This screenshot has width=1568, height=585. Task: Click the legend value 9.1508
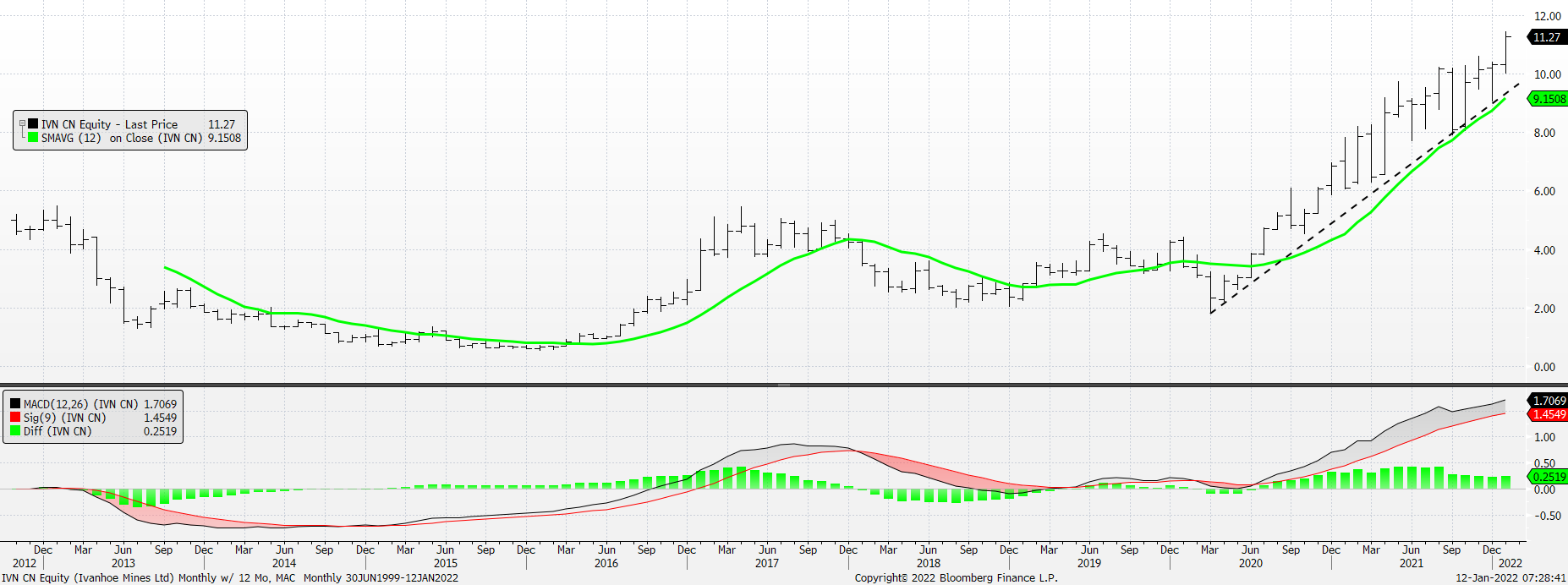224,138
